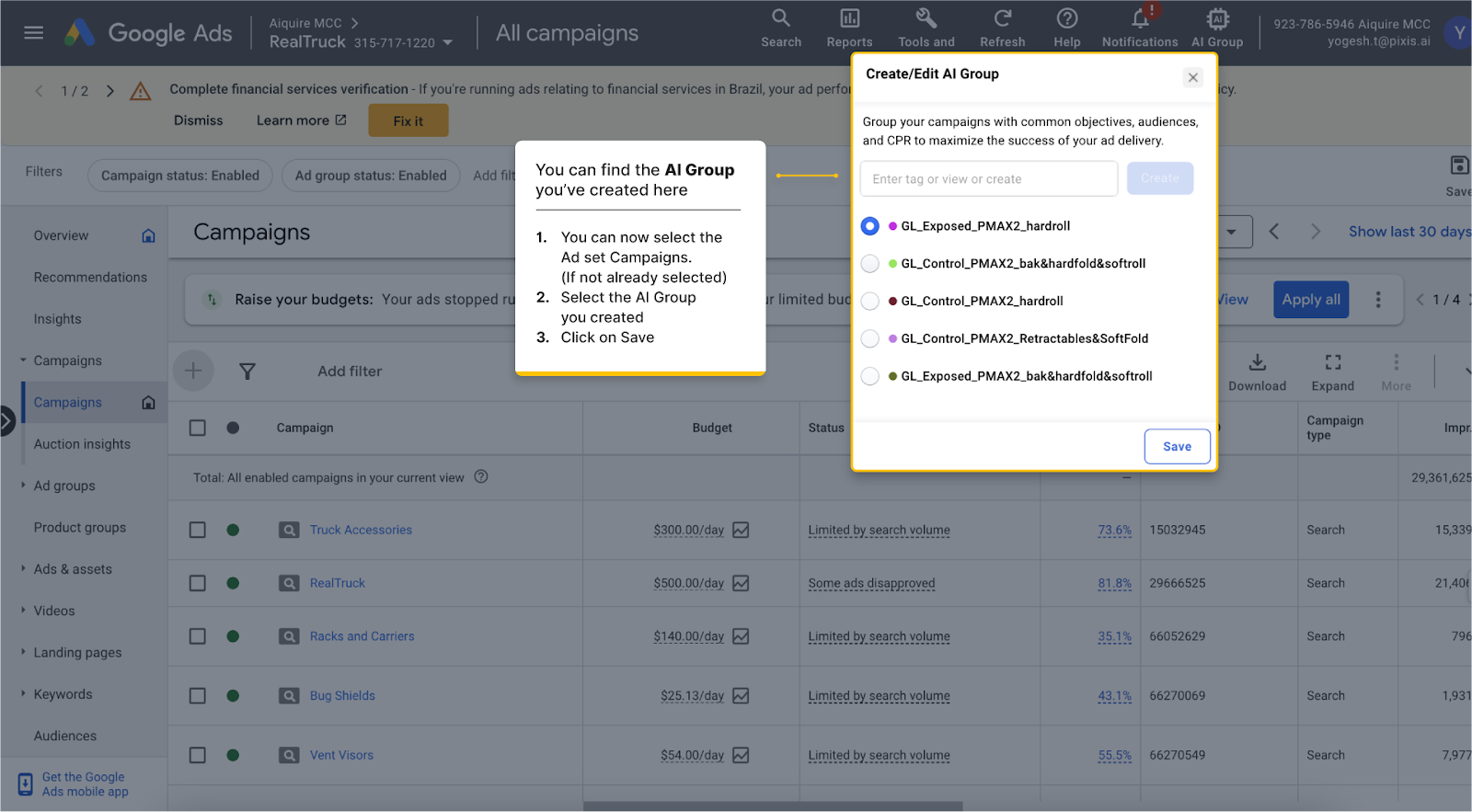Expand the Aiquire MCC breadcrumb chevron
The height and width of the screenshot is (812, 1472).
coord(355,23)
